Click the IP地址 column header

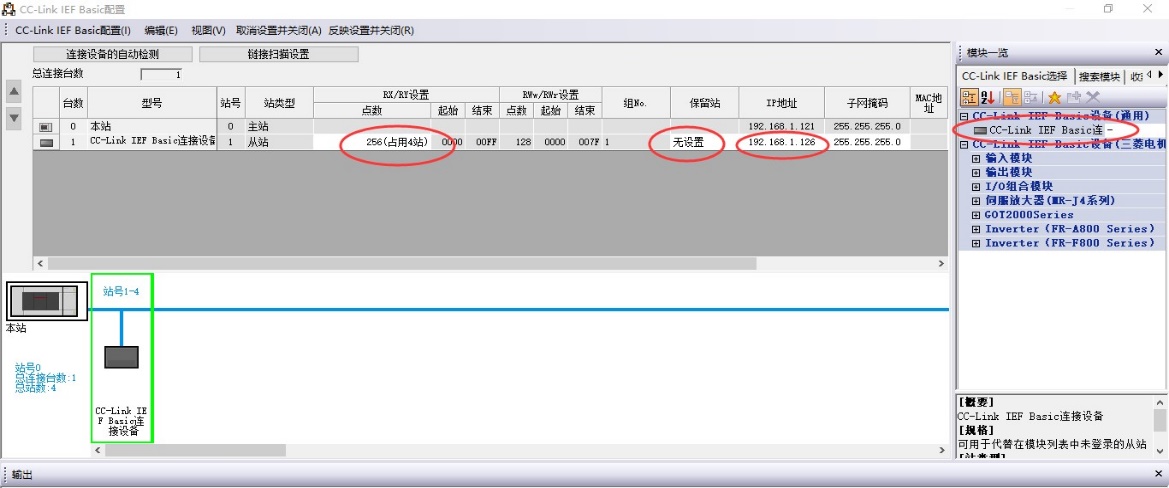tap(781, 103)
